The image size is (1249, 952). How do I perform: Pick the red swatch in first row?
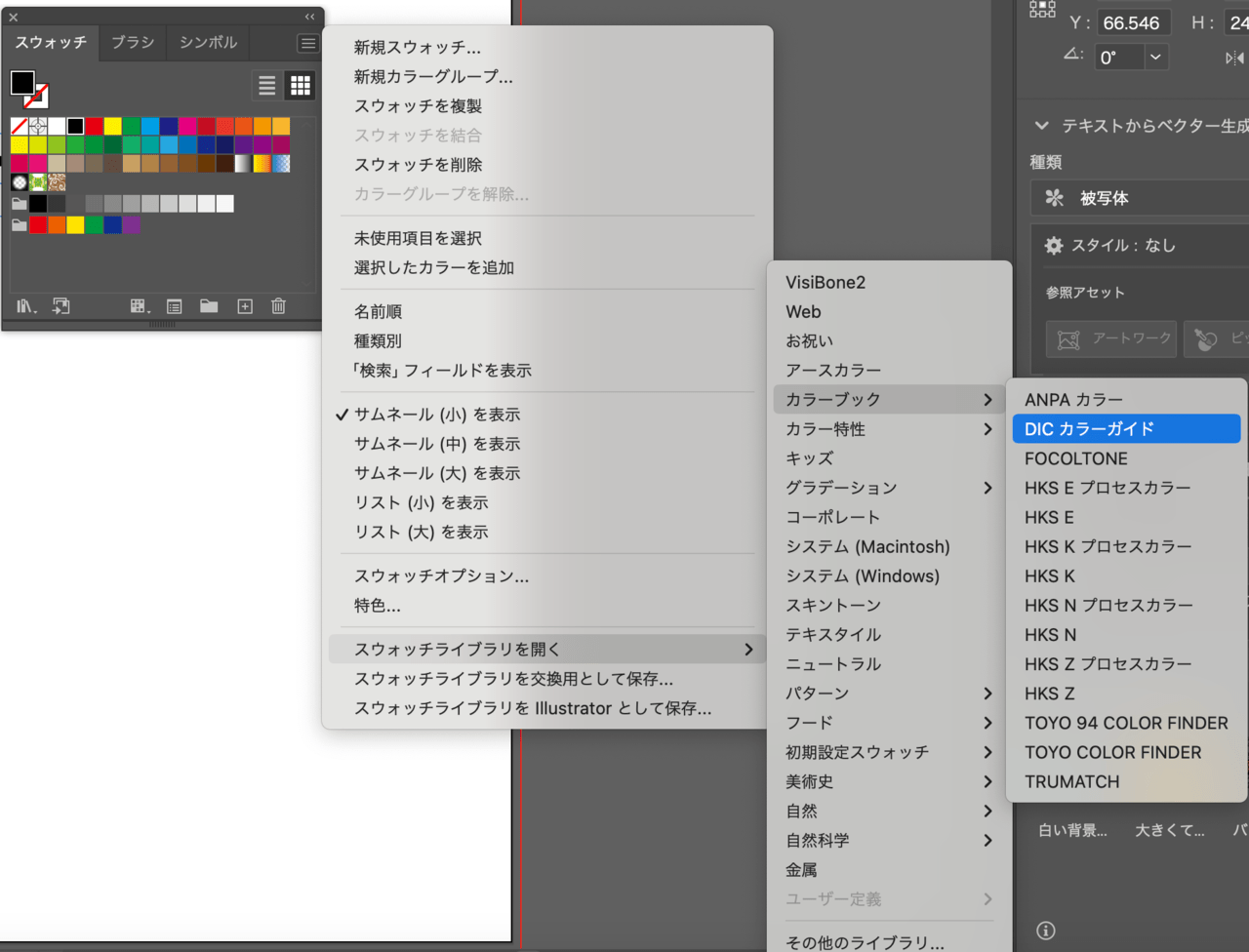(94, 126)
